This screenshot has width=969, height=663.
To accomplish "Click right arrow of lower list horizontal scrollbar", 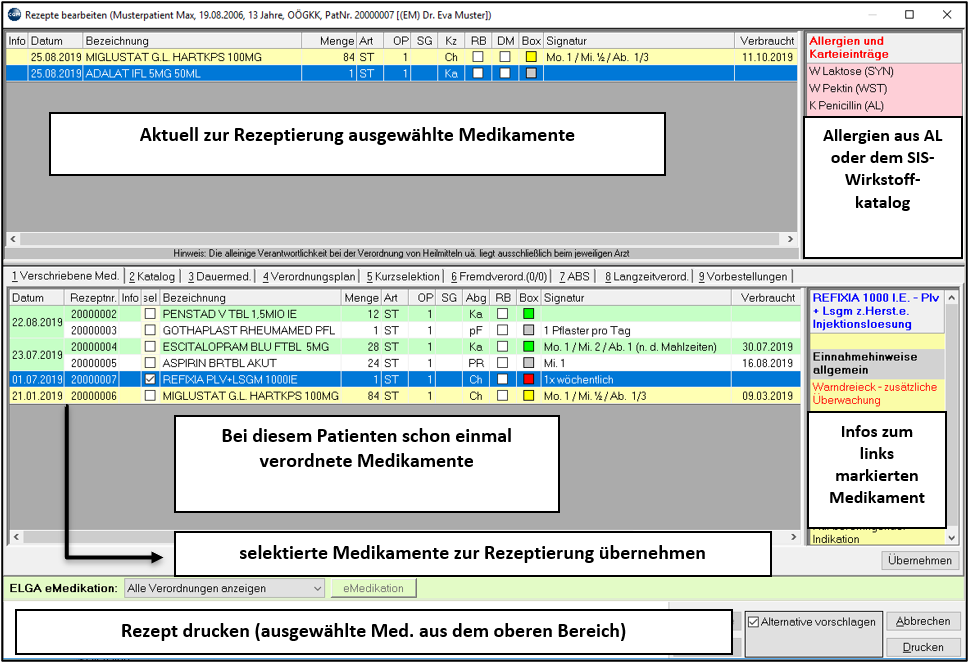I will (793, 538).
